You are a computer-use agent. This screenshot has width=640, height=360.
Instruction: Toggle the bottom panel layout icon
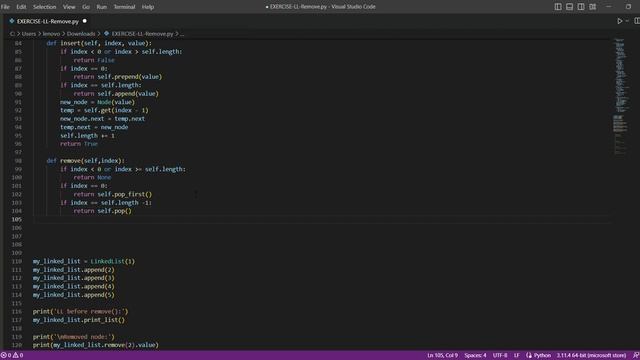click(569, 7)
